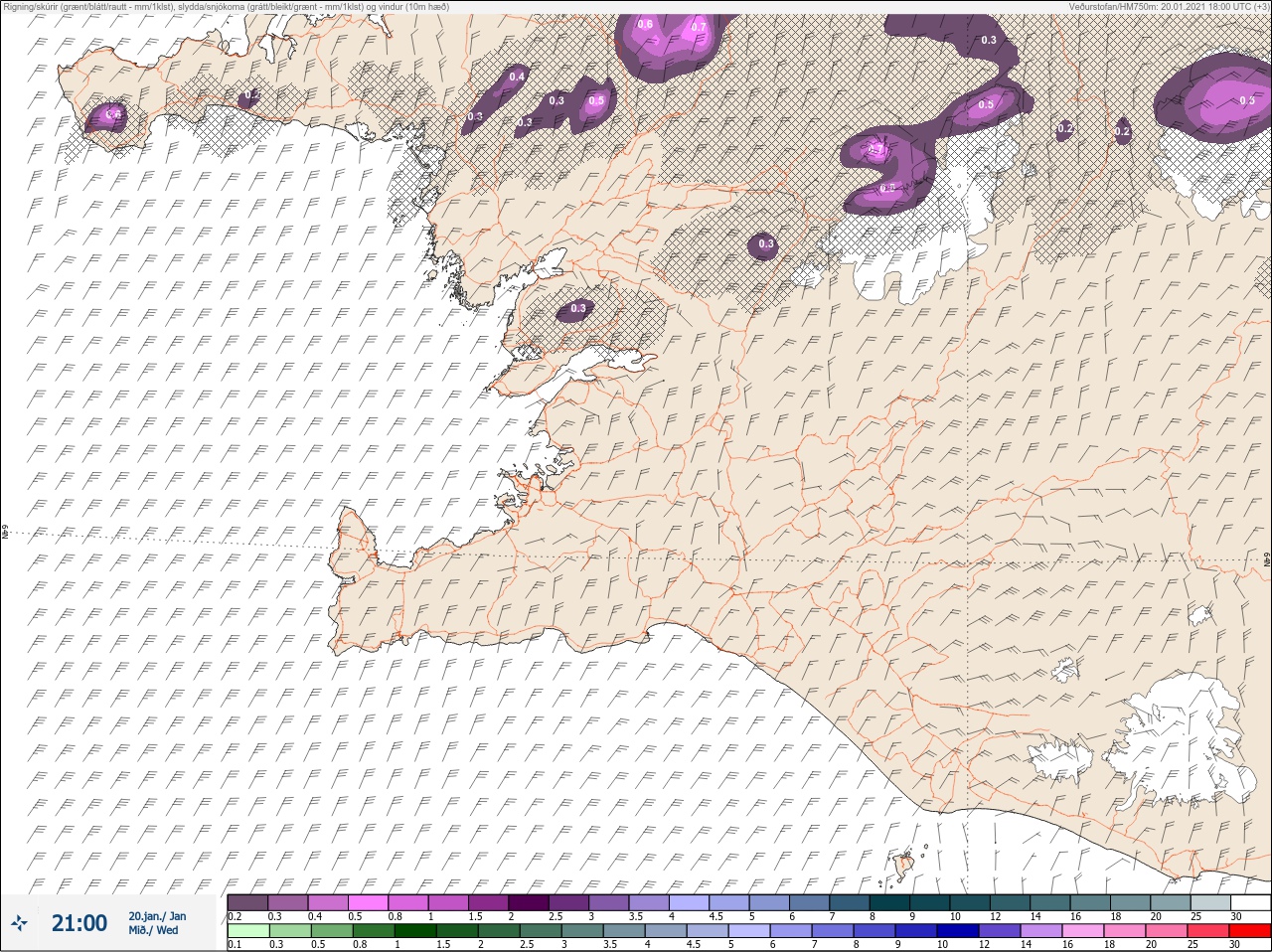Select the red lower legend swatch at 30
Image resolution: width=1272 pixels, height=952 pixels.
pos(1250,931)
